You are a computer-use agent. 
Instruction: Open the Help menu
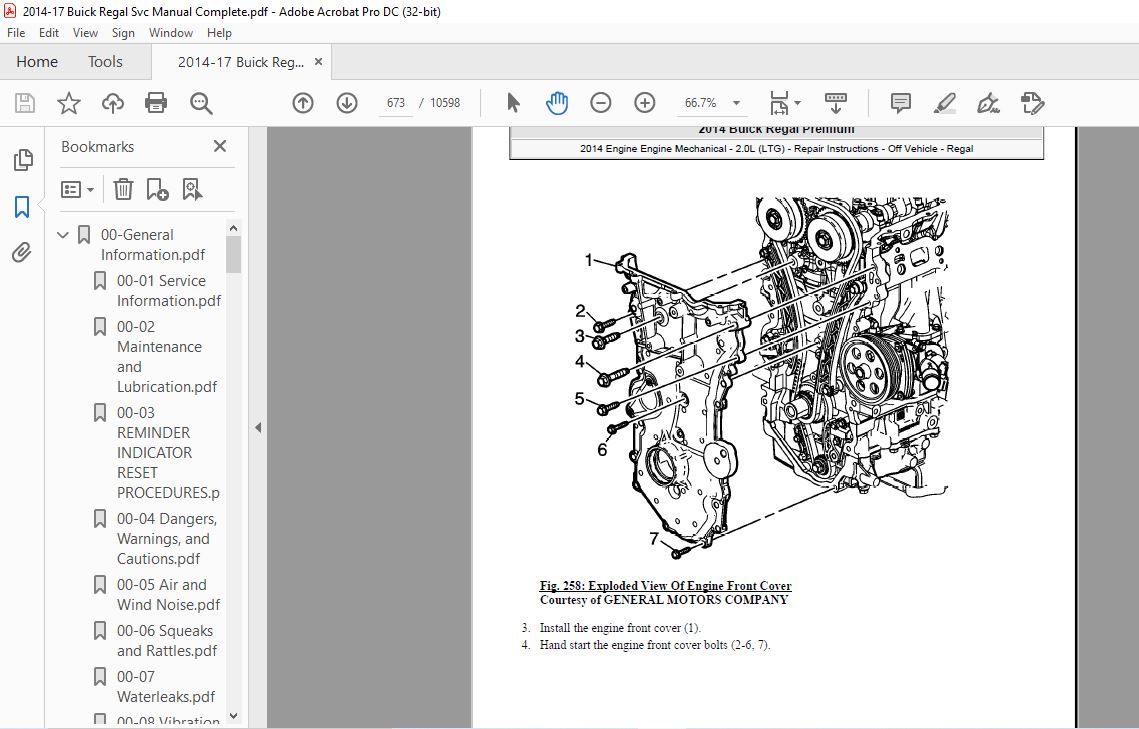tap(219, 33)
